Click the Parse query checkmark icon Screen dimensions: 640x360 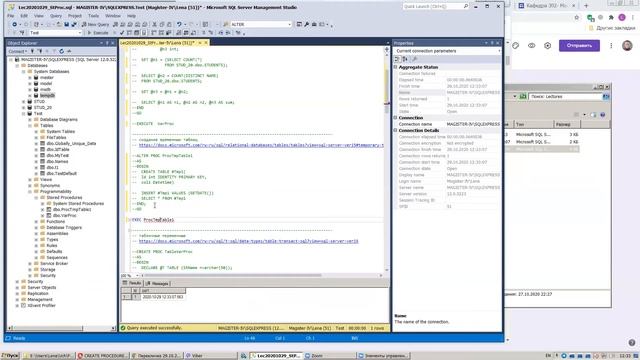(x=122, y=33)
